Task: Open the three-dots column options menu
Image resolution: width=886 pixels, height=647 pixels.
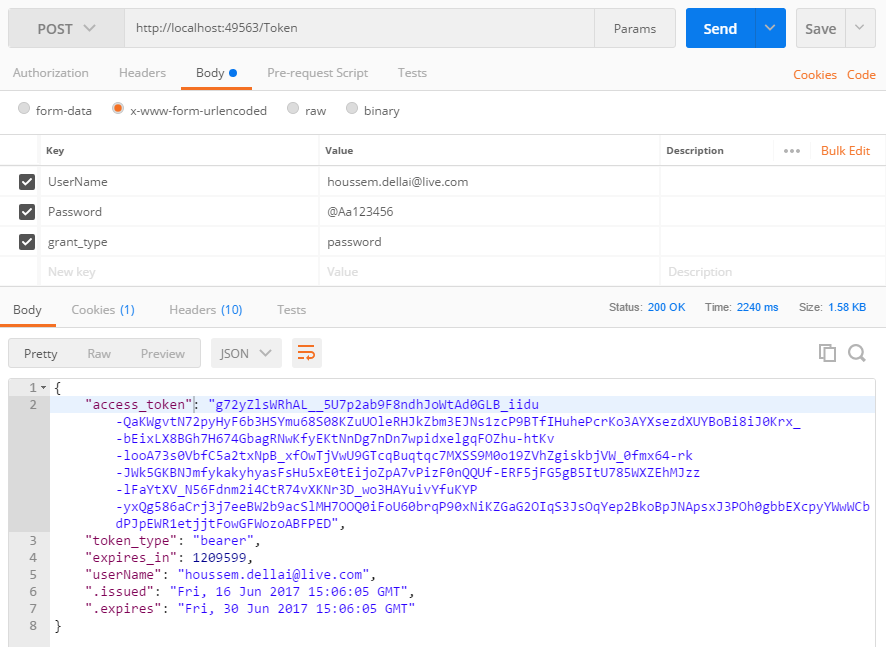Action: click(792, 151)
